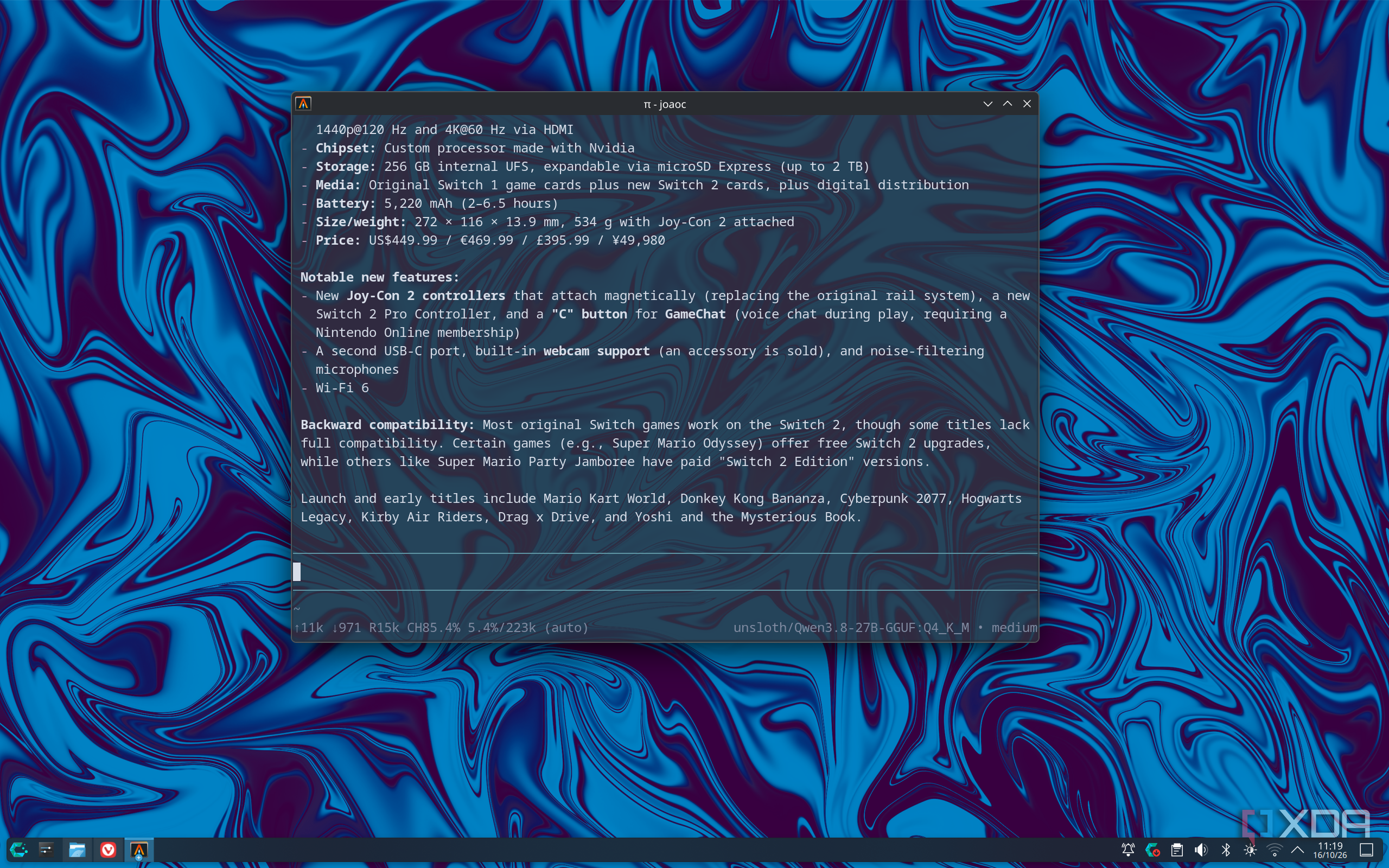
Task: Open the CachyOS update notifier tray icon
Action: [x=1152, y=850]
